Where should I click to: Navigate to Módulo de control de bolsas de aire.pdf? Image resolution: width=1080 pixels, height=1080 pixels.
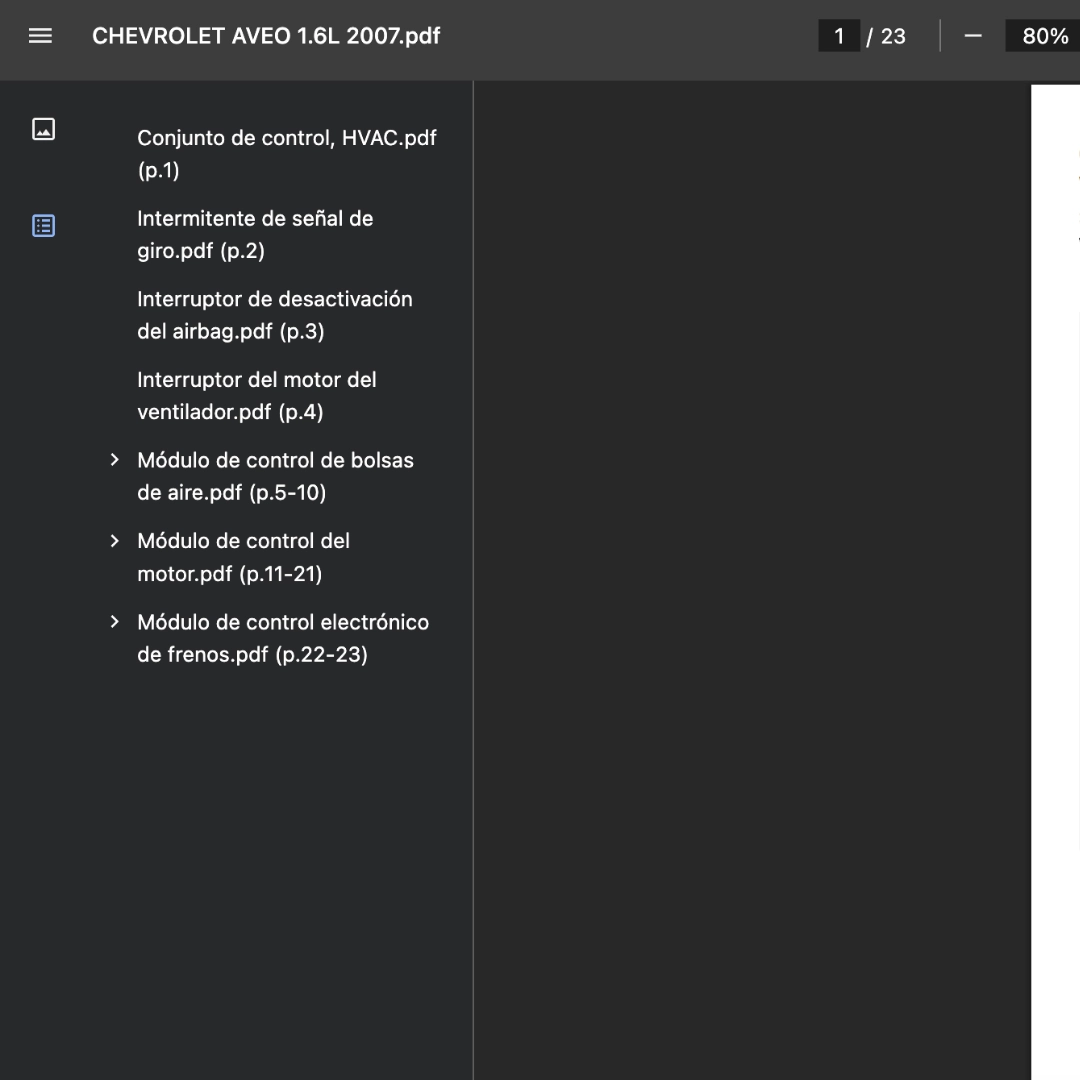[275, 476]
